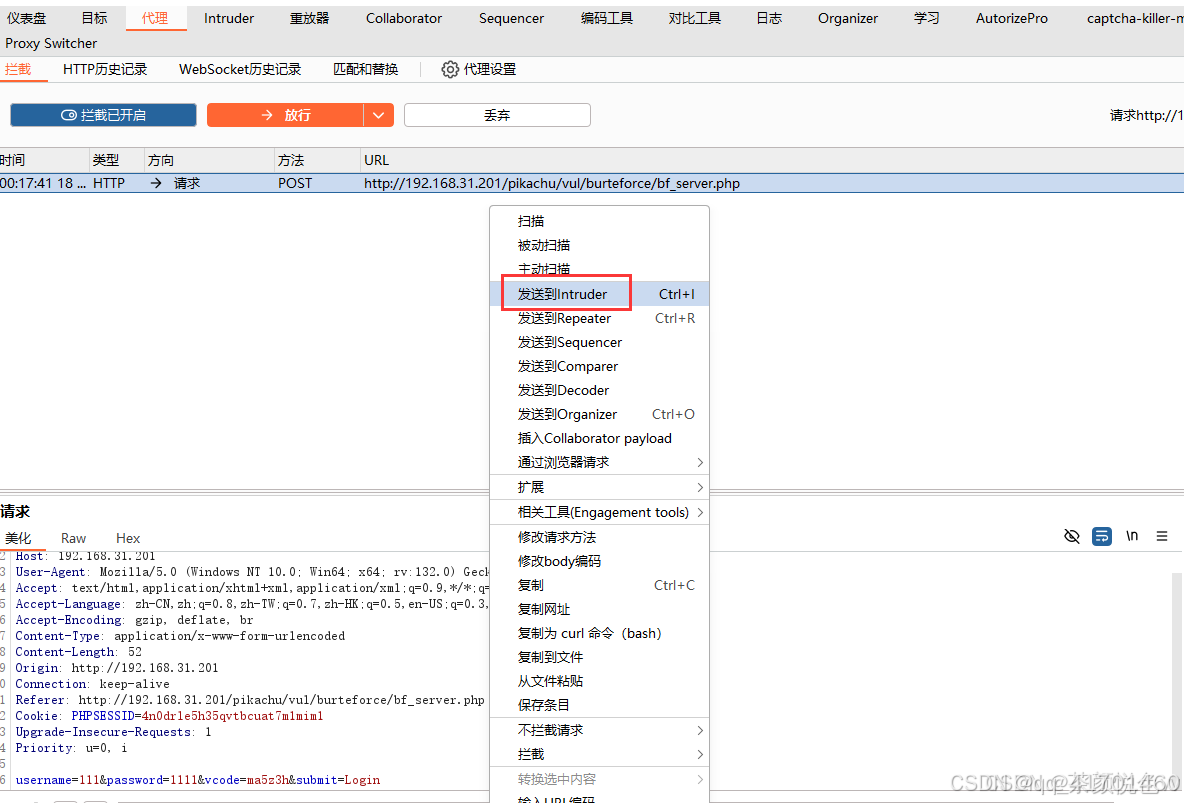Choose 发送到Decoder in the context menu
This screenshot has width=1184, height=803.
point(600,391)
